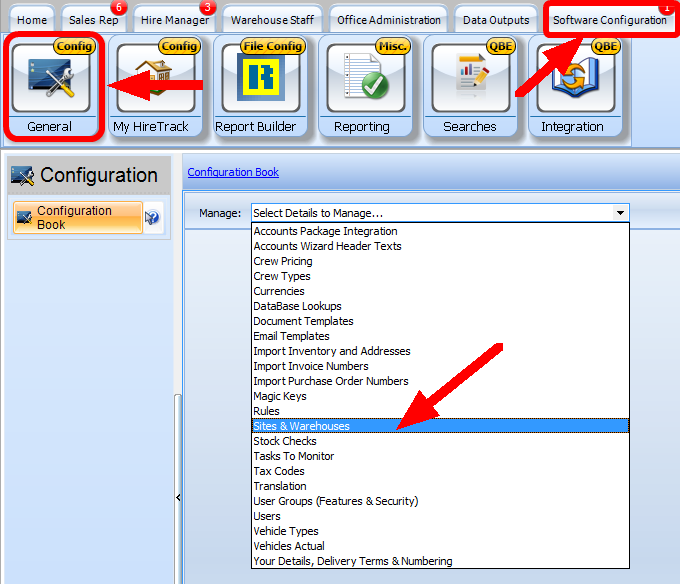Viewport: 680px width, 584px height.
Task: Select Sites & Warehouses from list
Action: pyautogui.click(x=302, y=426)
